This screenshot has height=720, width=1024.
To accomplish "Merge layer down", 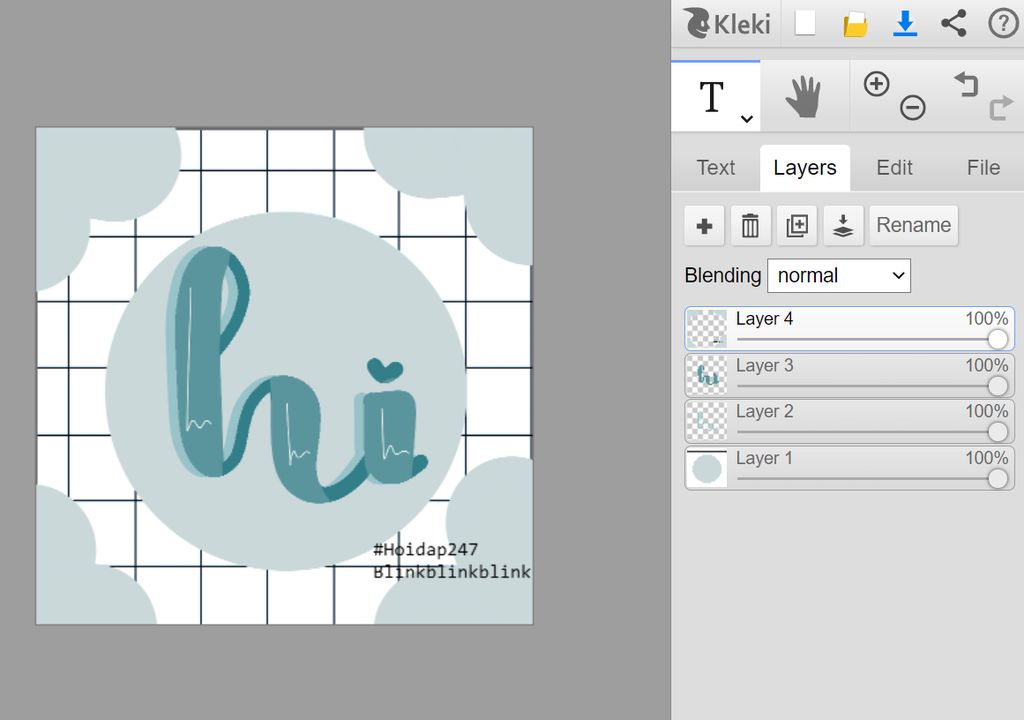I will [843, 226].
